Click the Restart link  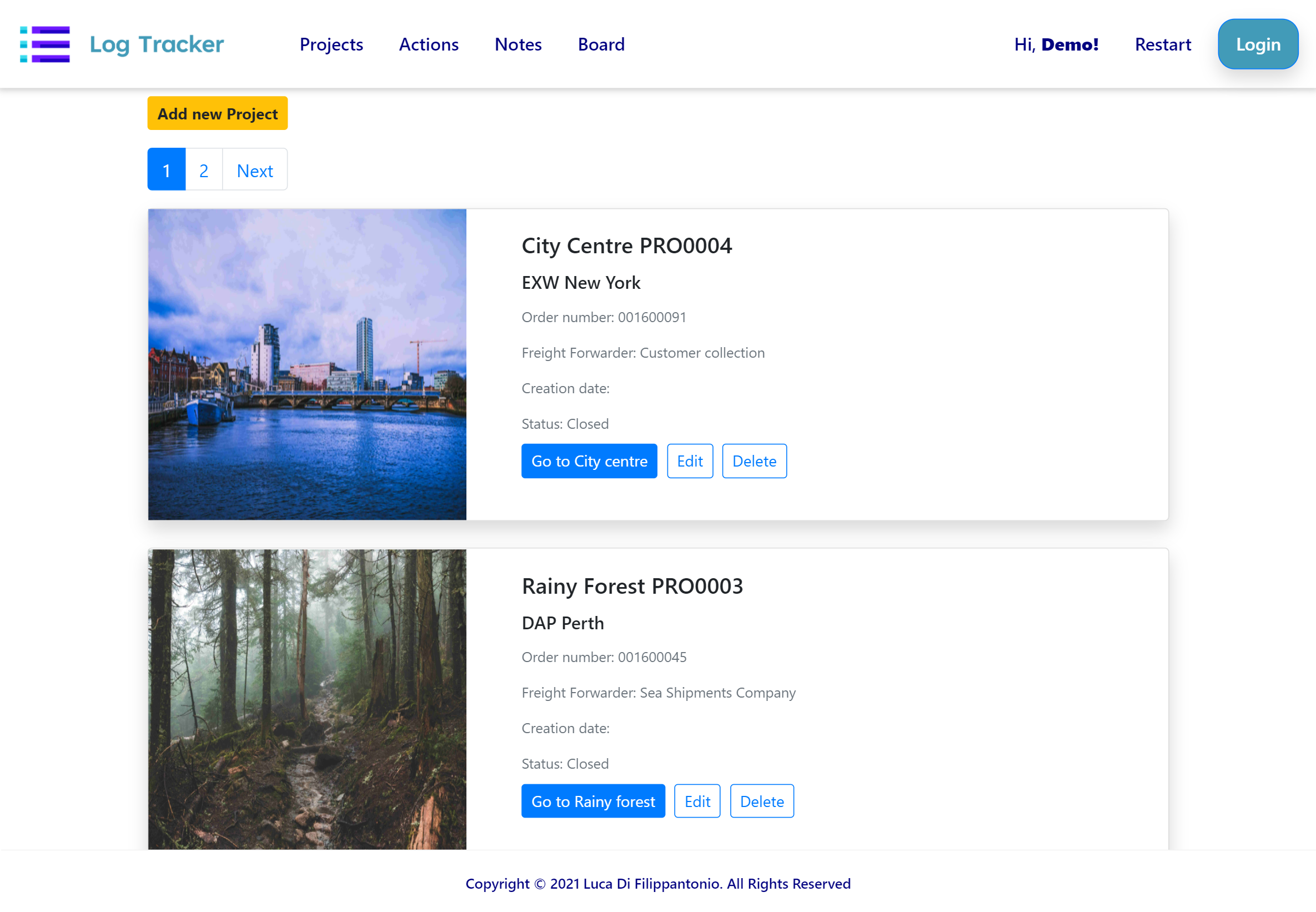pos(1162,44)
